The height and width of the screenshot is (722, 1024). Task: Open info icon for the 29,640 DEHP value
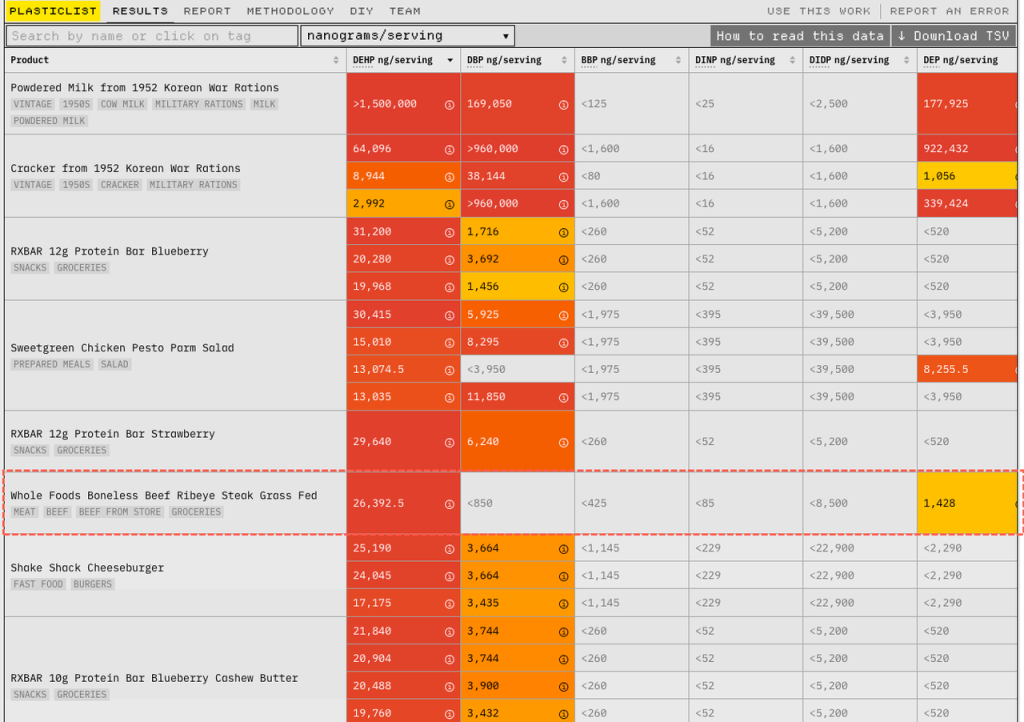pyautogui.click(x=450, y=442)
